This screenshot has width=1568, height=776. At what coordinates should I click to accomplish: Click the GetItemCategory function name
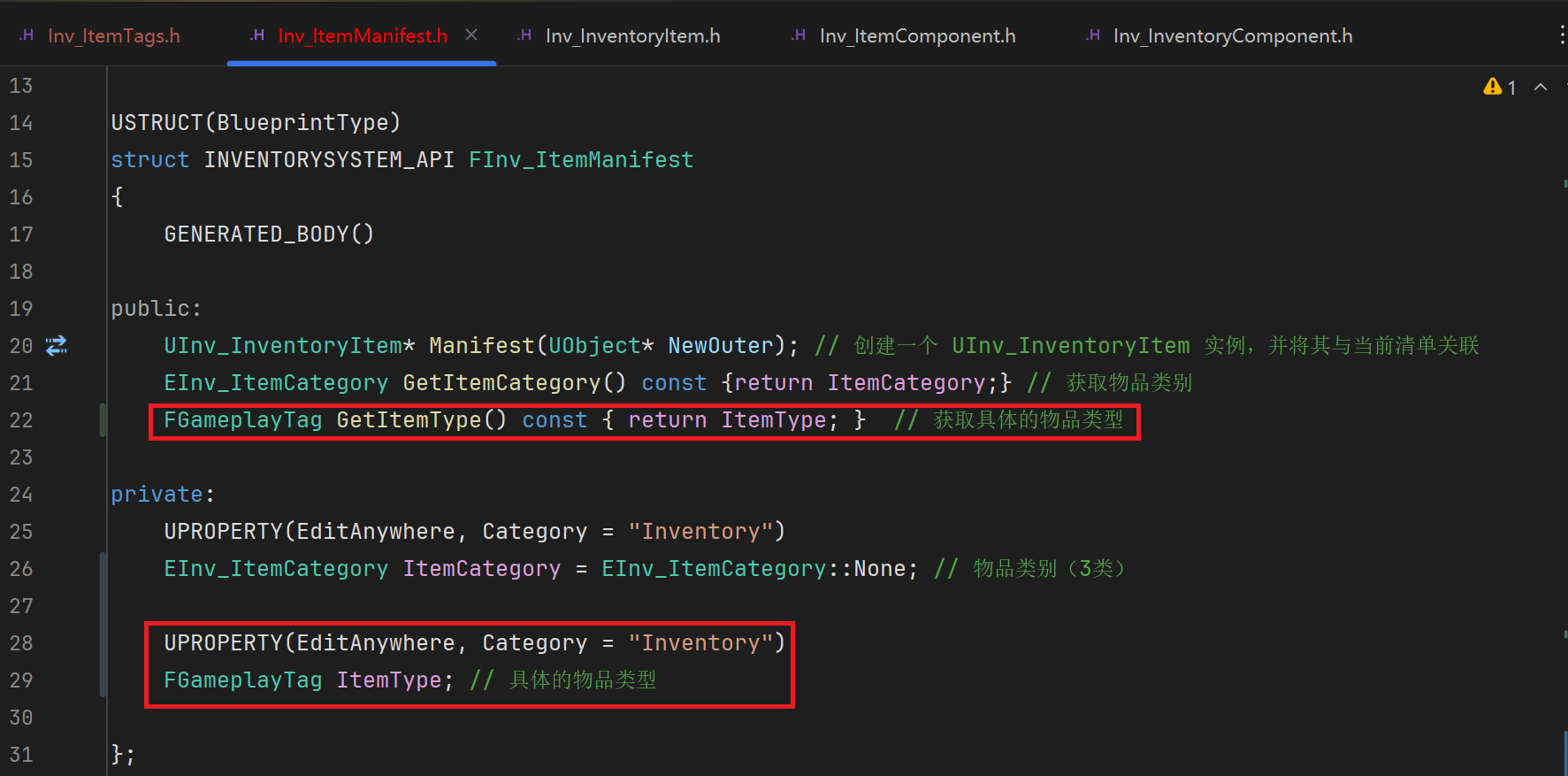pos(501,383)
